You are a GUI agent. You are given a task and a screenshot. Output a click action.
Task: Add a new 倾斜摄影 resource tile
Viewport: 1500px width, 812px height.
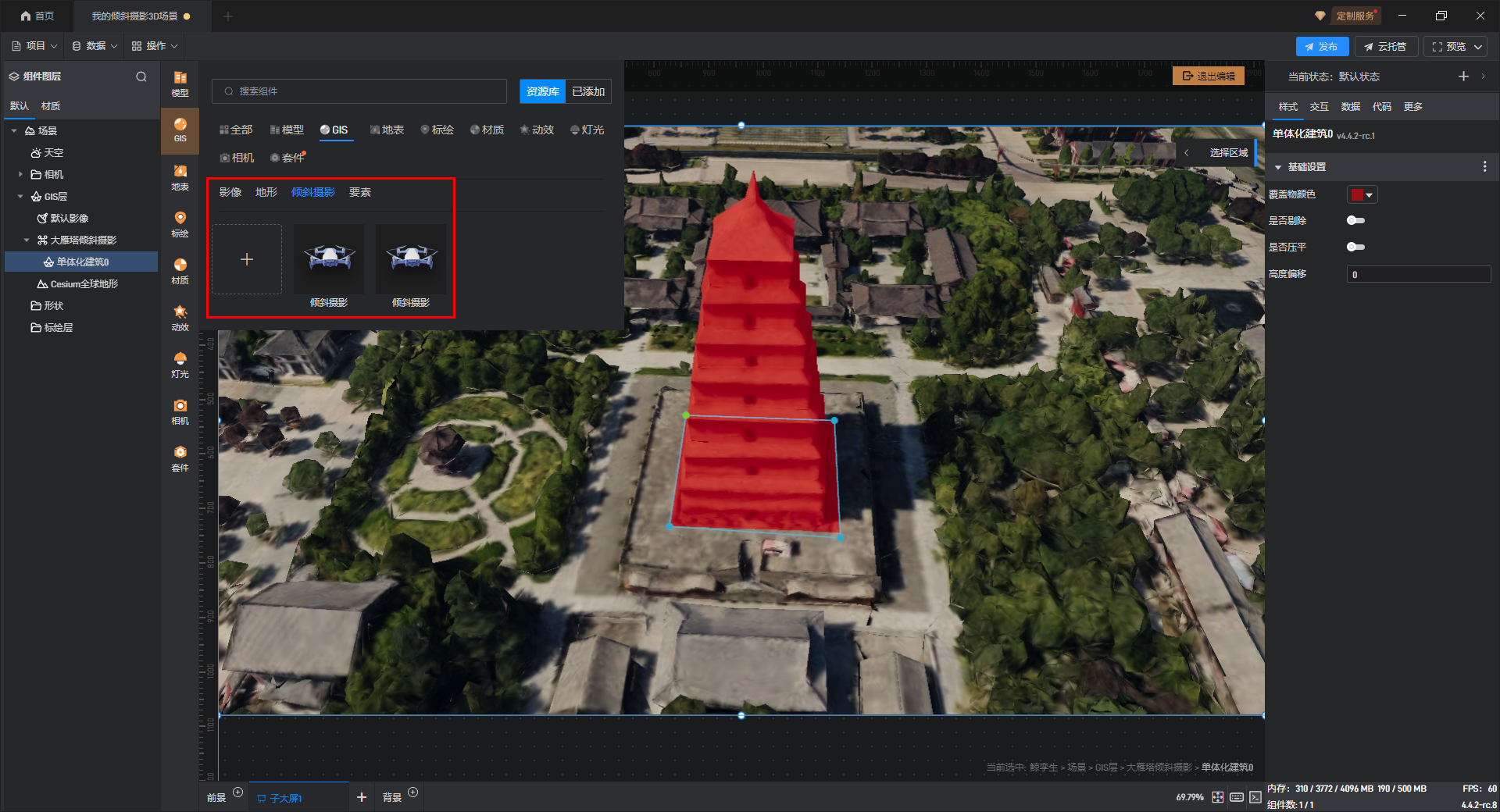click(x=247, y=259)
